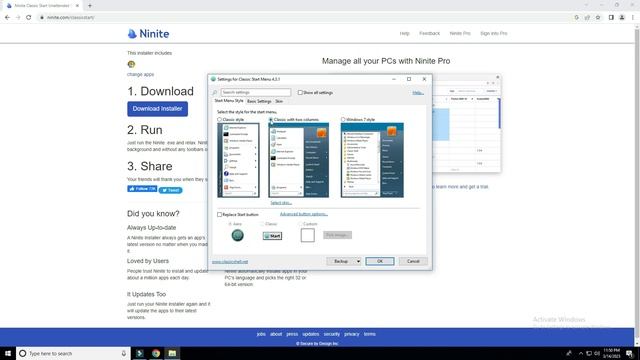Click Sign into Pro in header
Viewport: 640px width, 360px height.
pyautogui.click(x=493, y=33)
